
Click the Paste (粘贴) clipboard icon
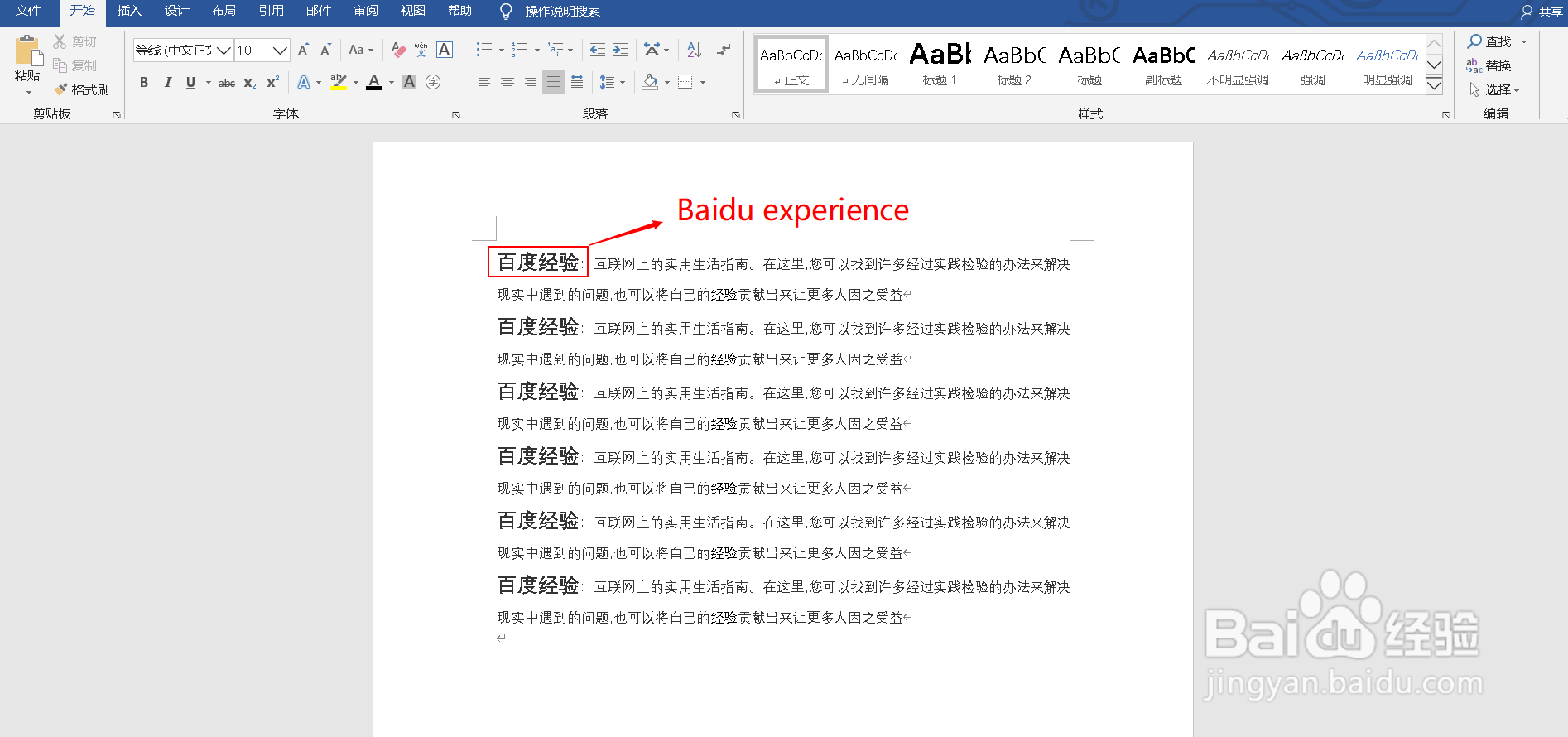(27, 51)
